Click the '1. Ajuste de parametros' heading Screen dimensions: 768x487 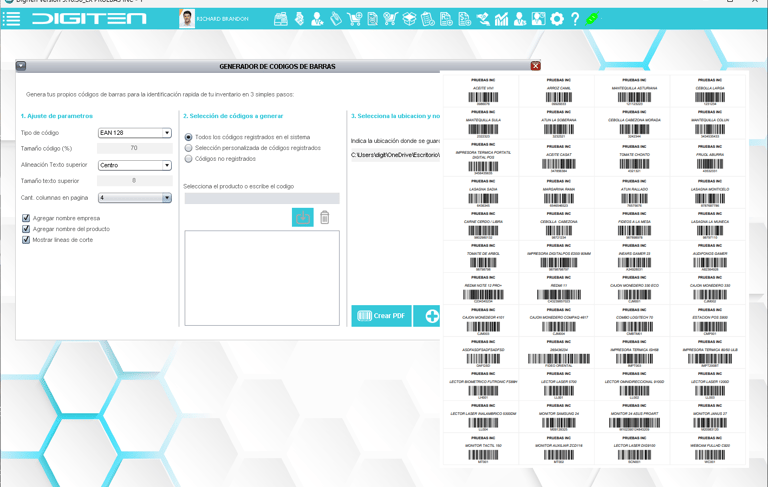coord(56,116)
